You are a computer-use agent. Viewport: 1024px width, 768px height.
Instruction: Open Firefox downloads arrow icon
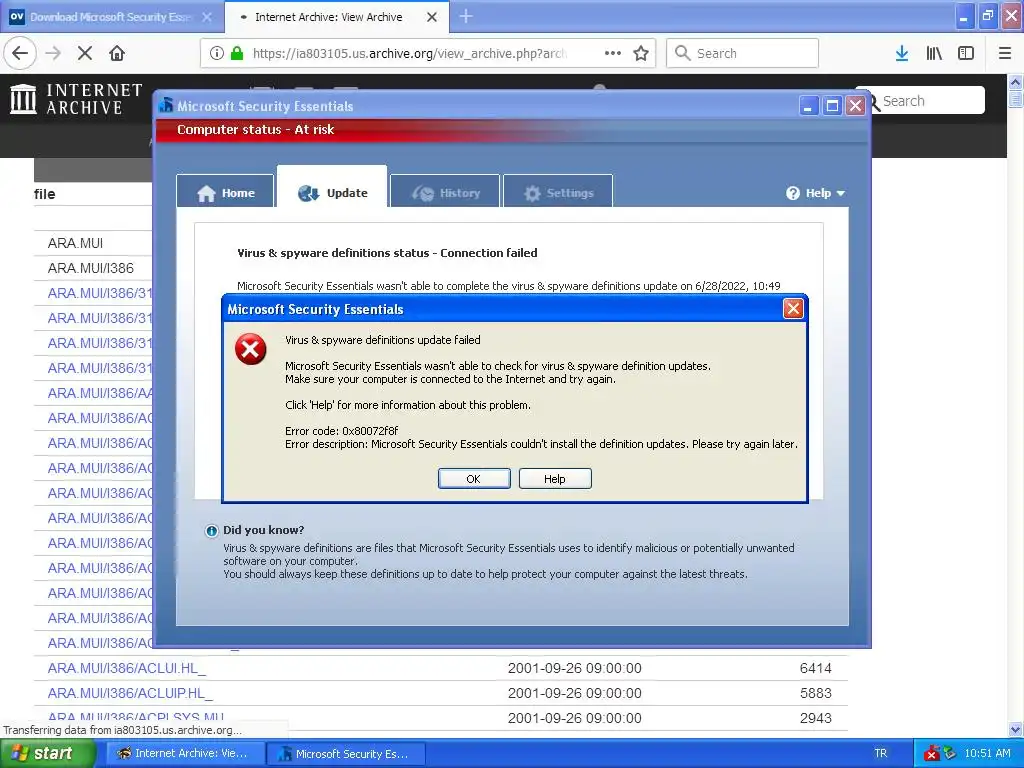(x=902, y=53)
